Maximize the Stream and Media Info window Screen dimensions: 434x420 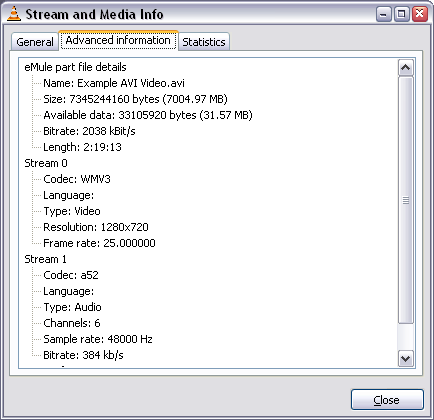tap(402, 14)
